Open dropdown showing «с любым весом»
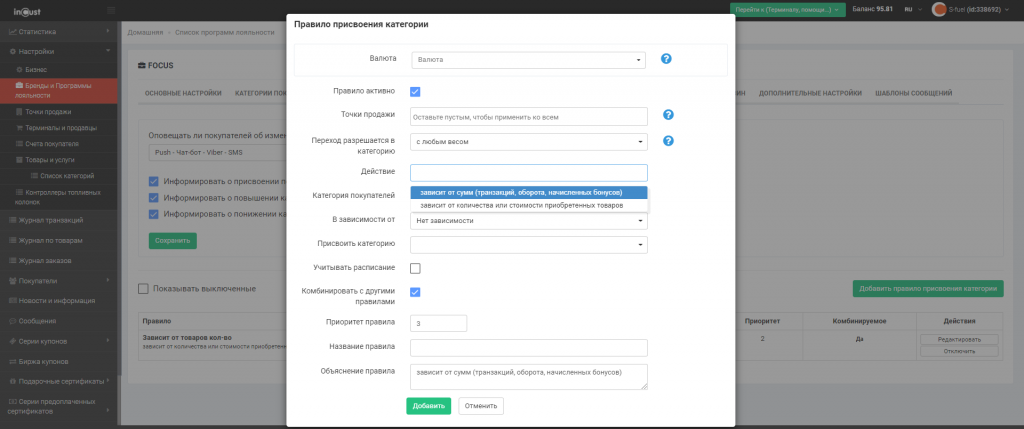 (x=528, y=142)
